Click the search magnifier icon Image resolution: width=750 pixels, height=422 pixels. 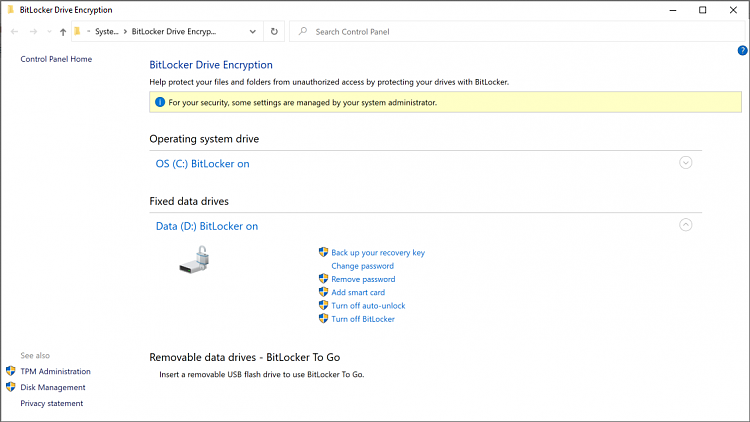click(x=303, y=32)
